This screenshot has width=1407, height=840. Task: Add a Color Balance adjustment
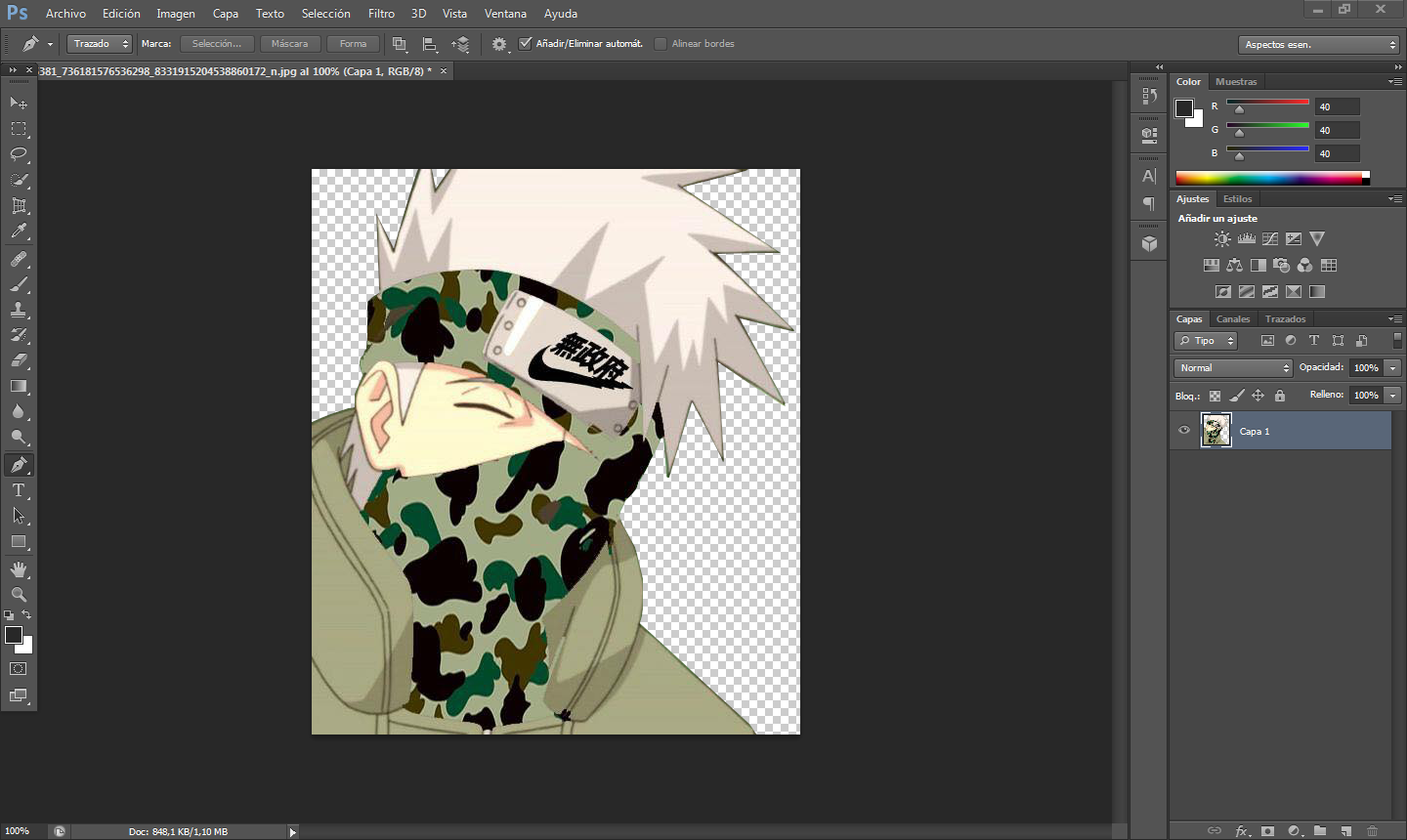(x=1235, y=265)
